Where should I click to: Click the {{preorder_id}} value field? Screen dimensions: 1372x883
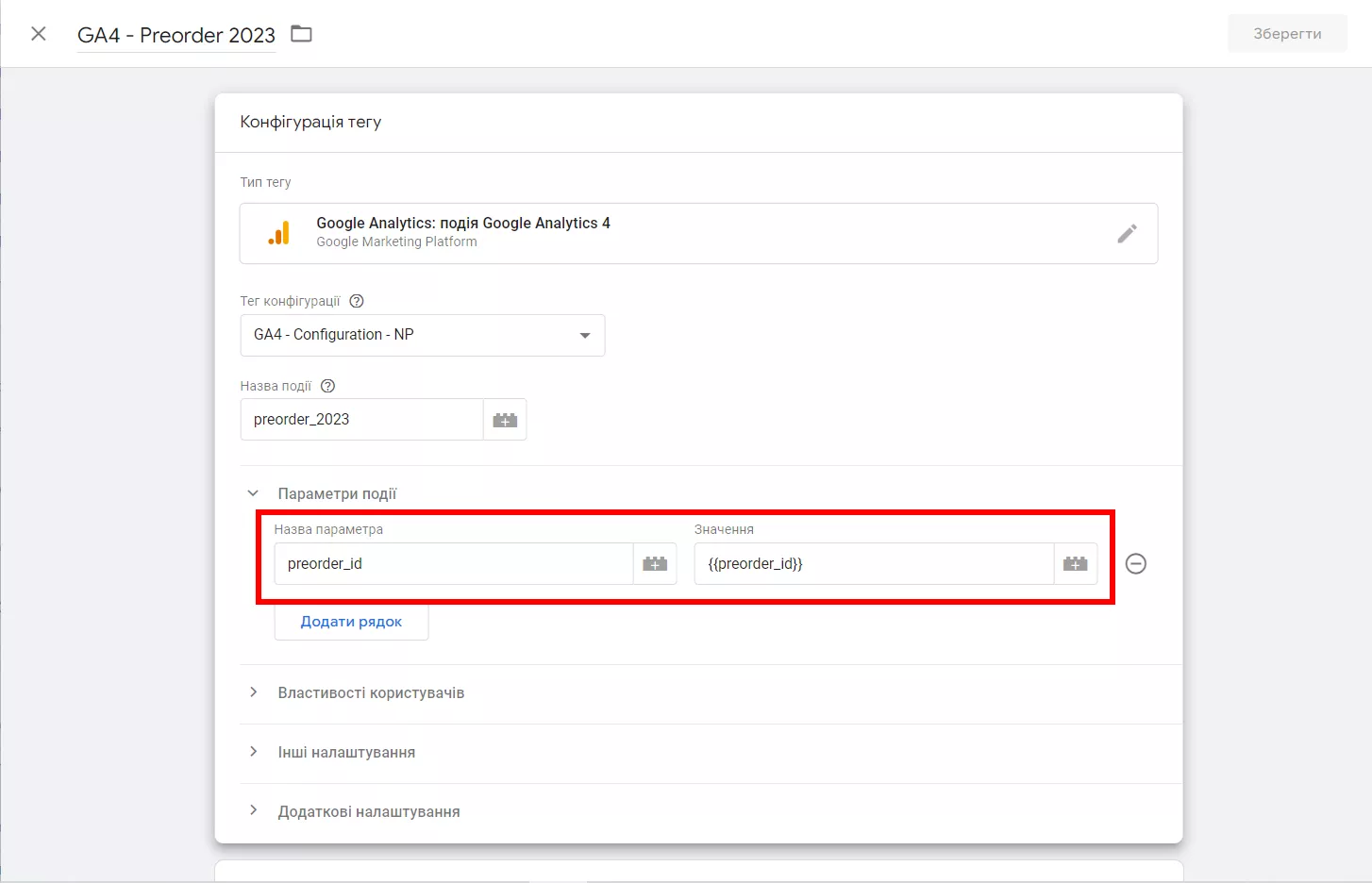click(x=874, y=564)
